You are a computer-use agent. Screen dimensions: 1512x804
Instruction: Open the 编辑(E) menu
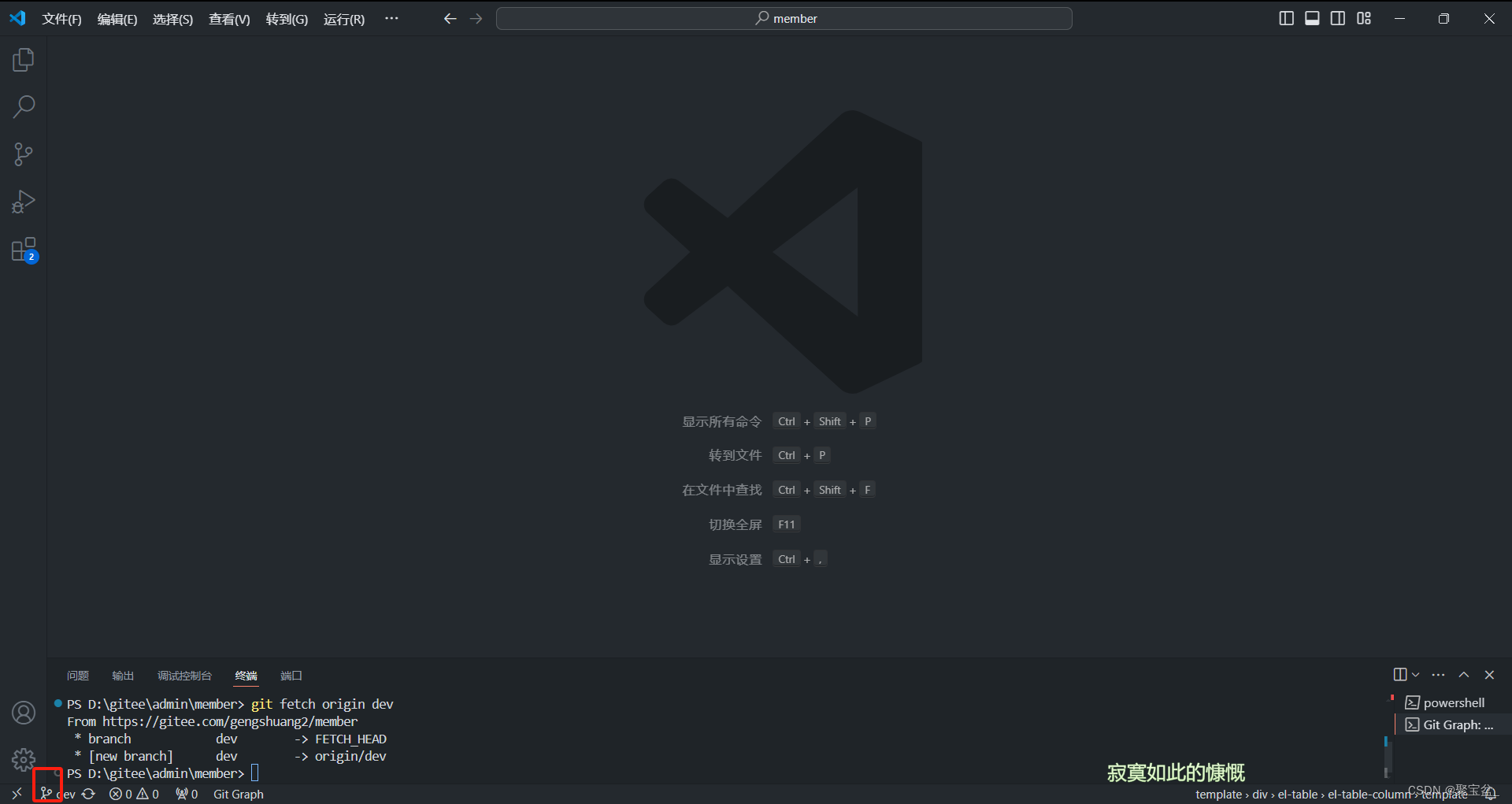pyautogui.click(x=117, y=19)
